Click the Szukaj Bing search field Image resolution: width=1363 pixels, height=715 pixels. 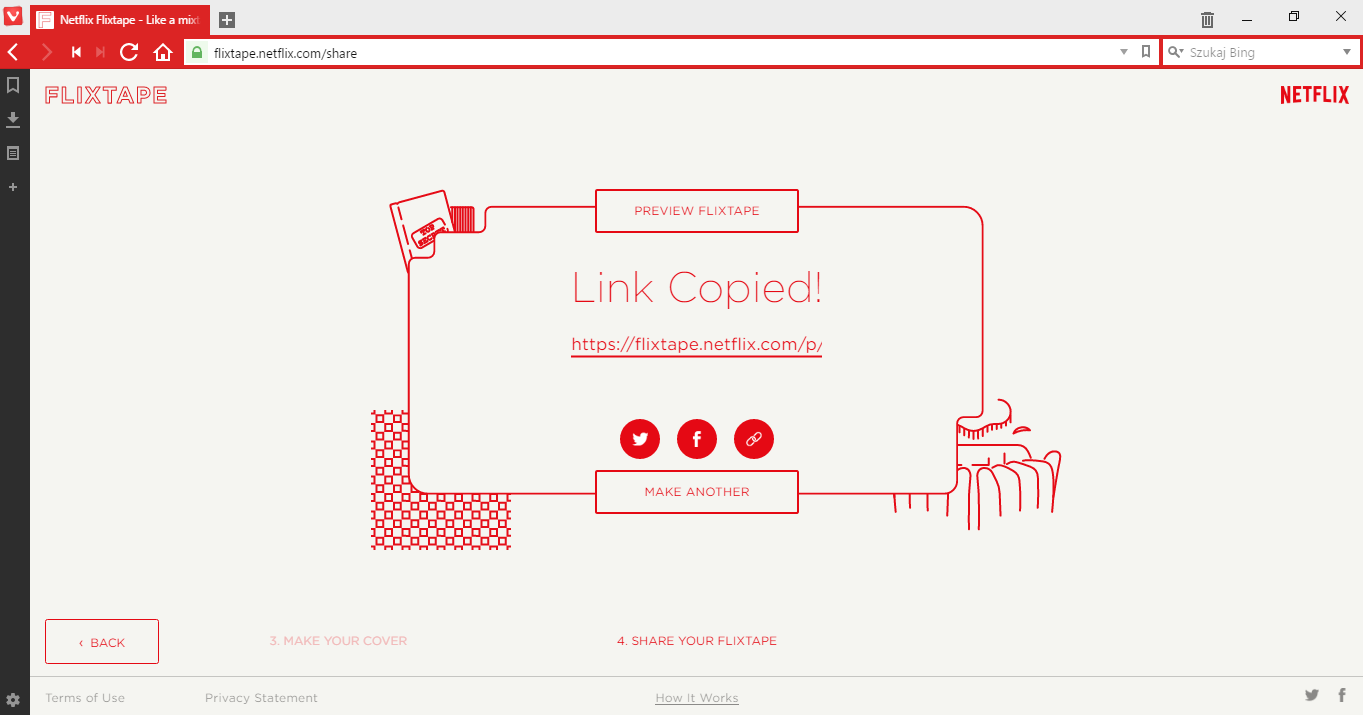(x=1261, y=52)
